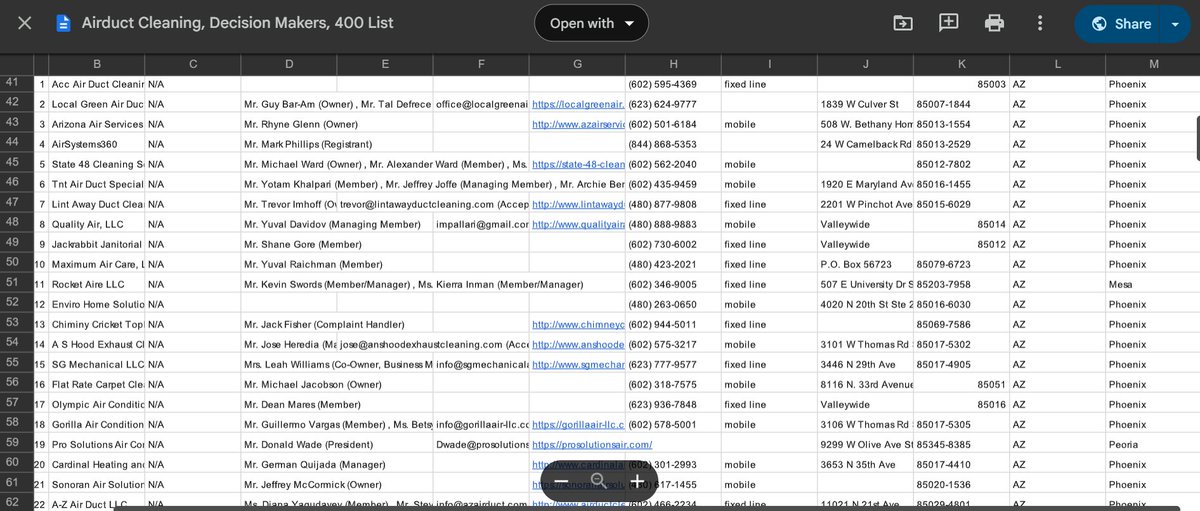Click the 'Peoria' city cell
The image size is (1200, 511).
click(1153, 444)
